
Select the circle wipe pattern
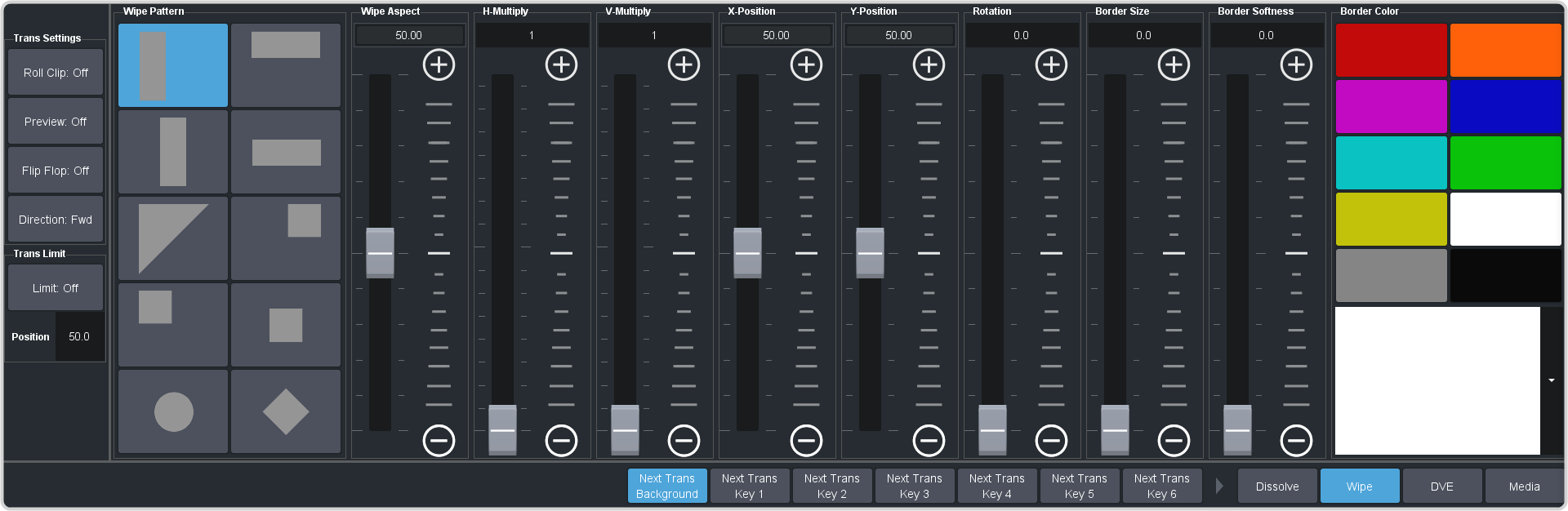coord(173,411)
